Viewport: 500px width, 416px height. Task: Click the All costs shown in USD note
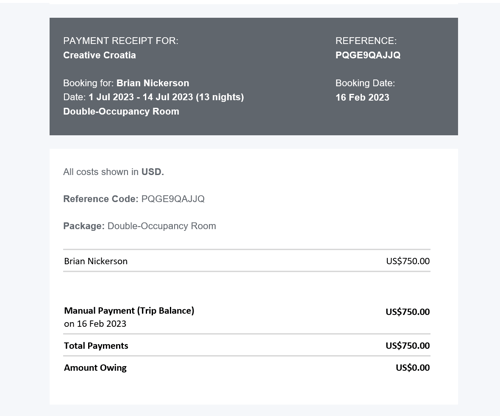[113, 172]
